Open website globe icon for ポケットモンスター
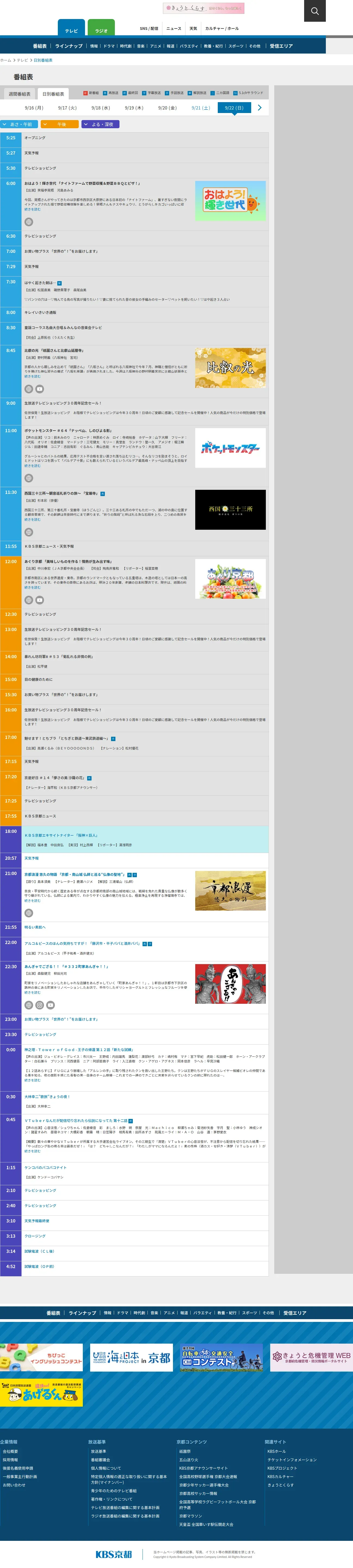353x1568 pixels. point(29,478)
